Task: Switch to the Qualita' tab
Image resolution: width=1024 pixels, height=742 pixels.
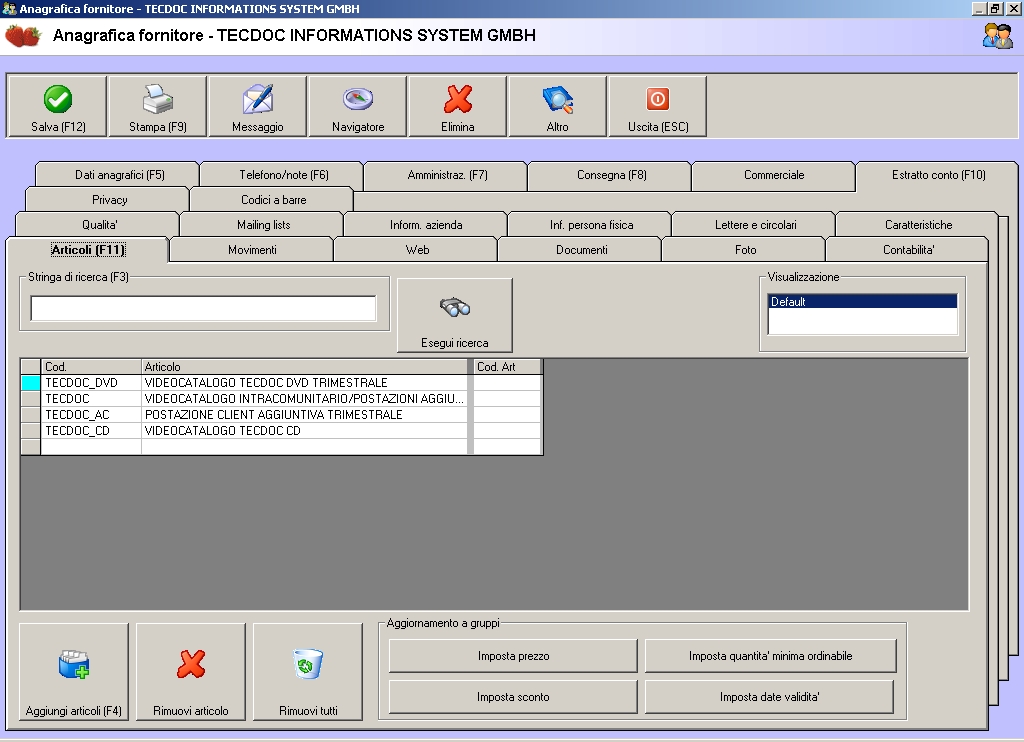Action: [x=99, y=225]
